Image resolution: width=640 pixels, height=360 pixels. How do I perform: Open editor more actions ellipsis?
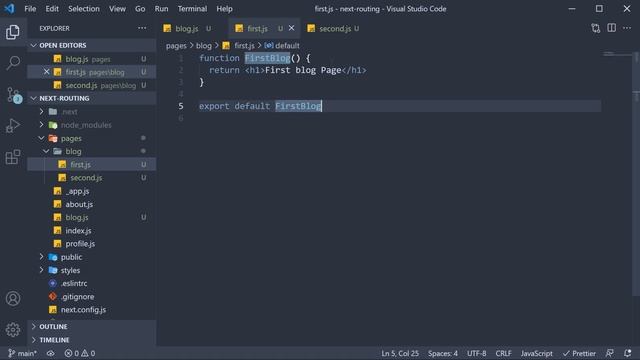627,28
